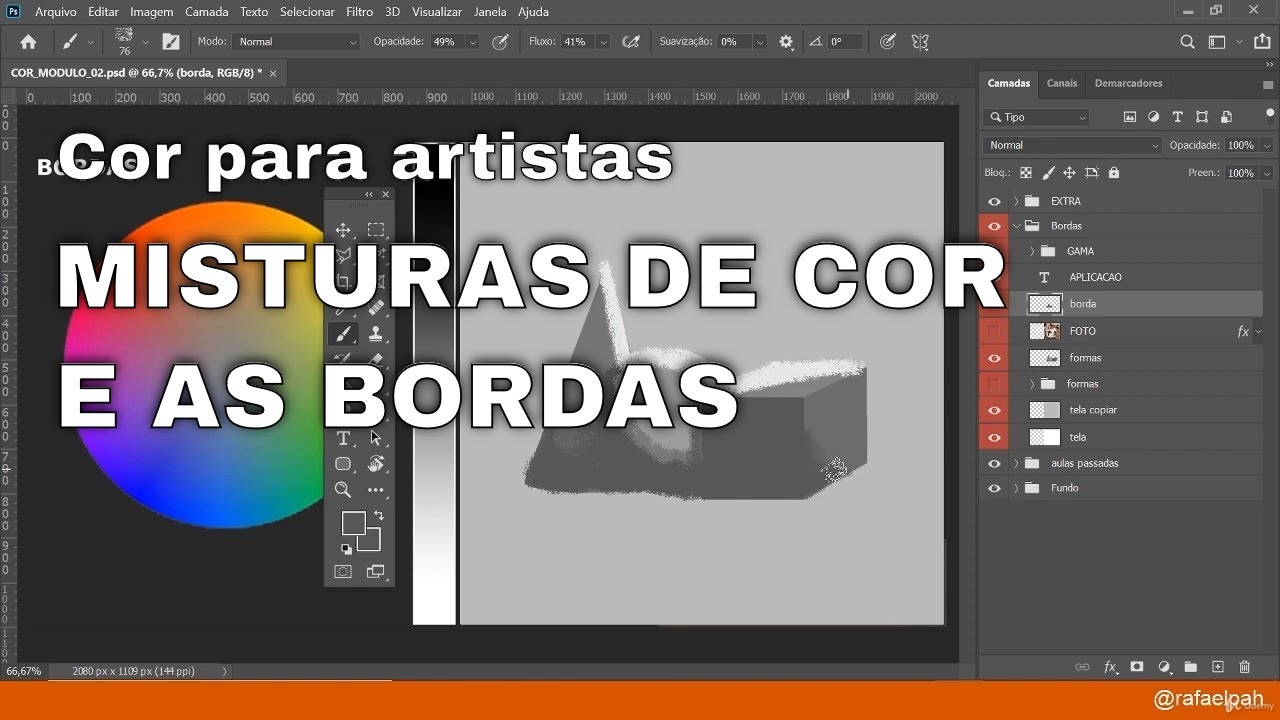The width and height of the screenshot is (1280, 720).
Task: Click the Home icon in options bar
Action: pyautogui.click(x=28, y=42)
